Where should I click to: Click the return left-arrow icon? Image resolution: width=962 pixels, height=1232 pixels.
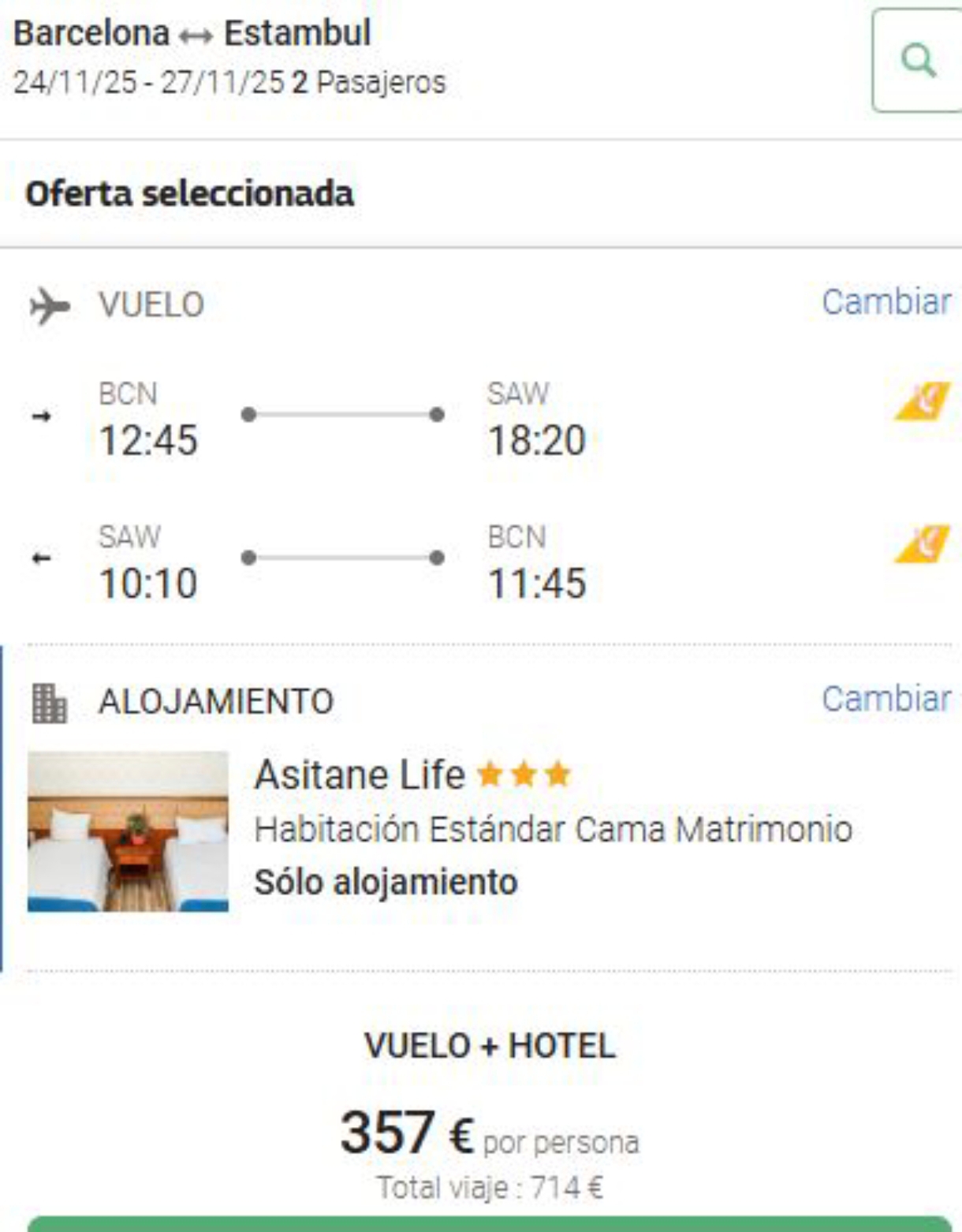[42, 558]
